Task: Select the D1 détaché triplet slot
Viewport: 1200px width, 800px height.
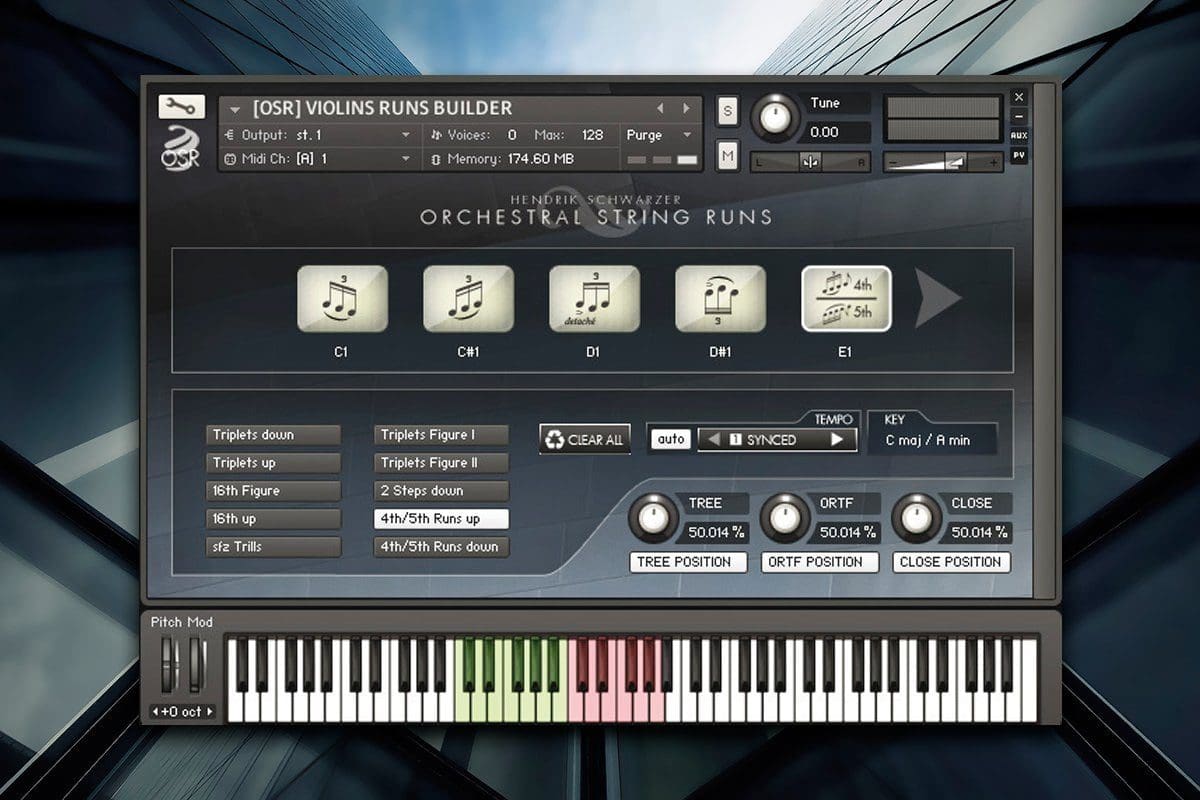Action: (x=594, y=298)
